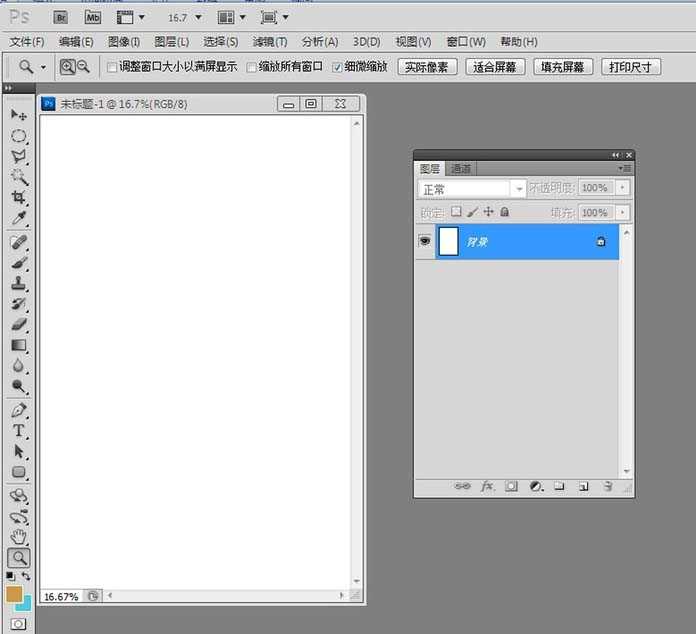Pick the Gradient tool in the toolbox

(19, 346)
